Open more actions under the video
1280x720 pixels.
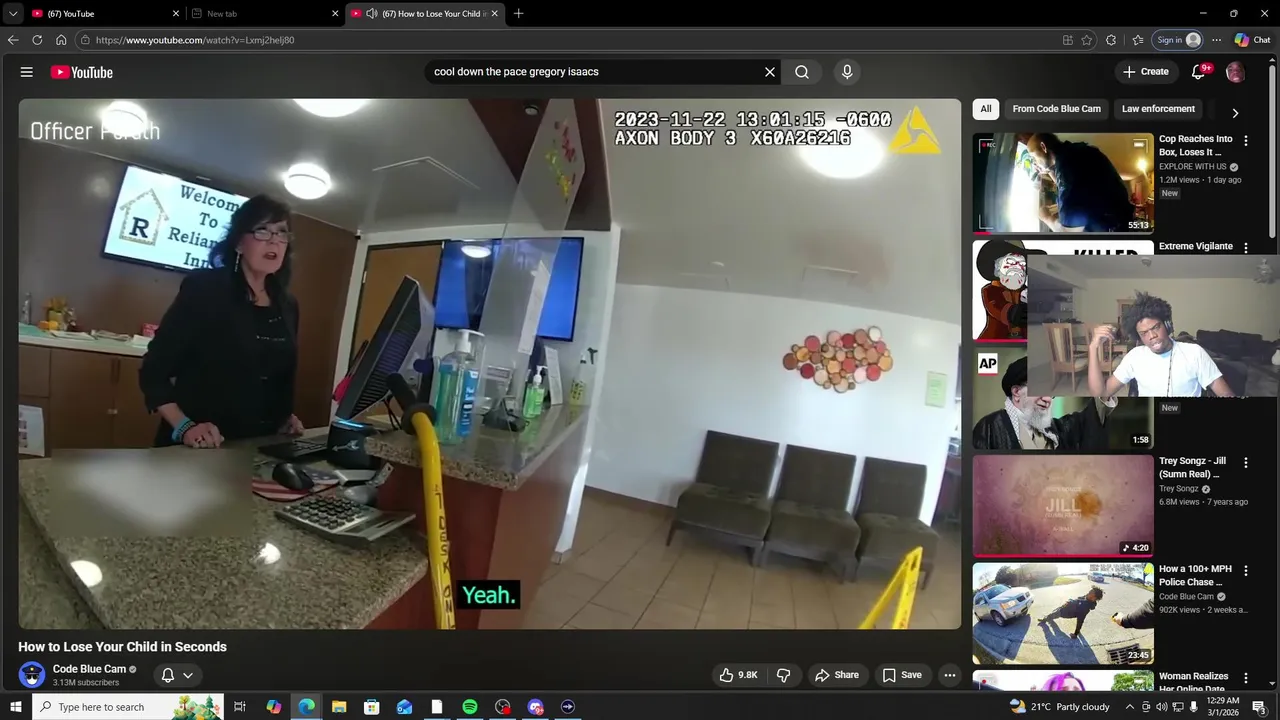point(950,675)
